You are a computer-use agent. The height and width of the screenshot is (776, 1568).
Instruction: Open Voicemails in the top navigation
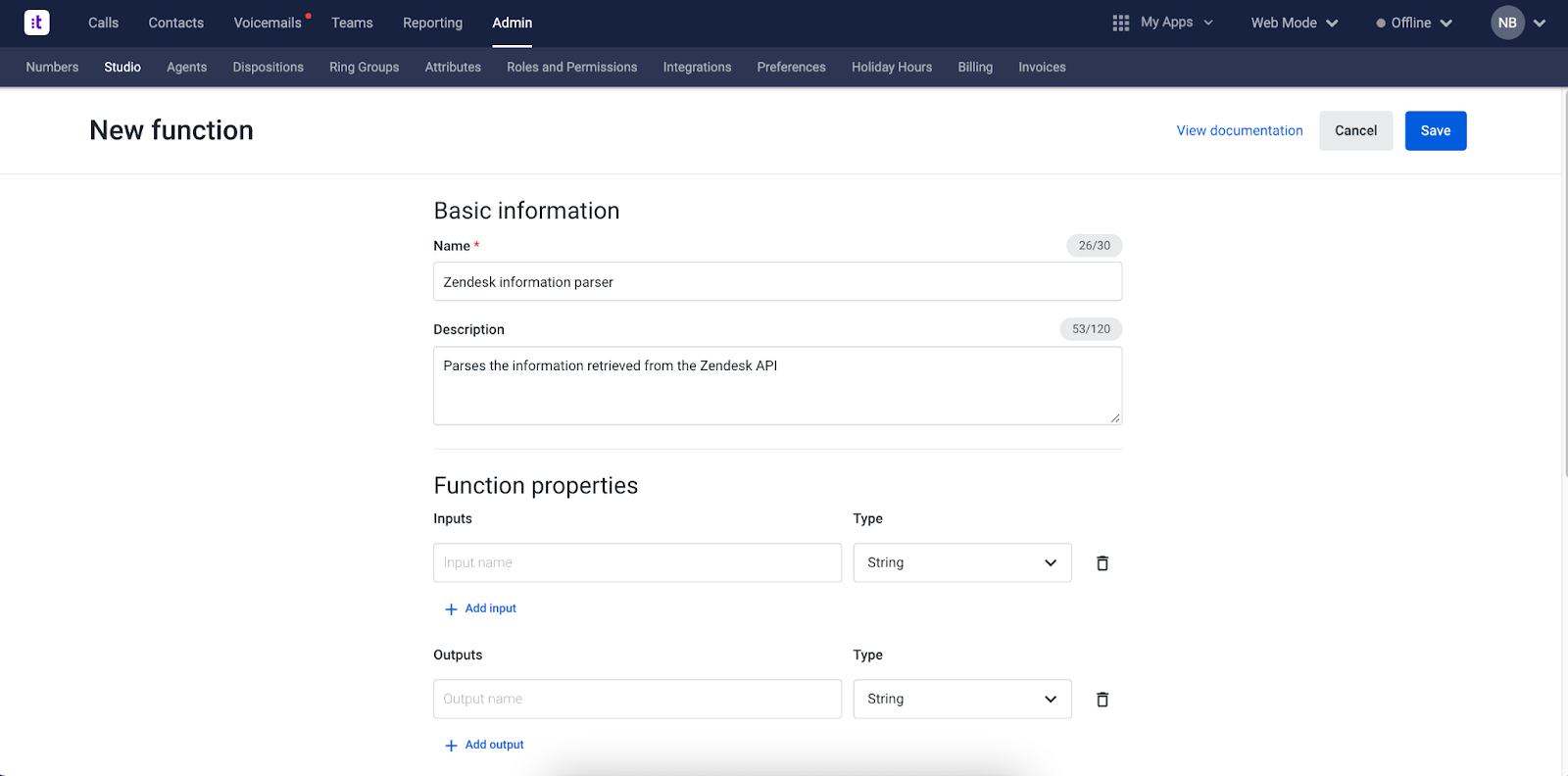(x=268, y=23)
